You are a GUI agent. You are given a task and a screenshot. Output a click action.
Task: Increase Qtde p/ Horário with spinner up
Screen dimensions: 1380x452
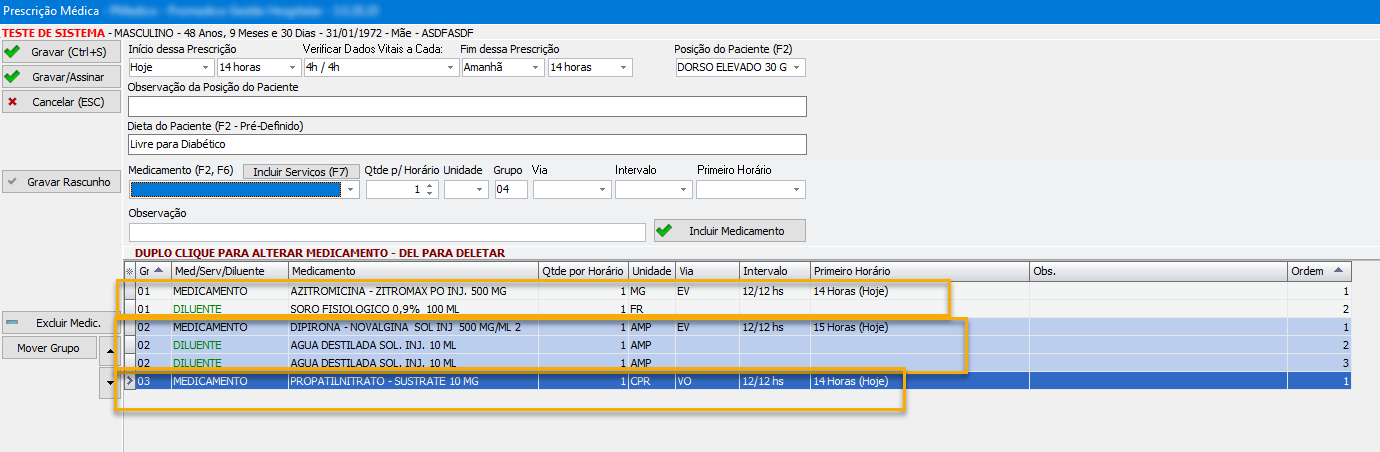pos(430,185)
